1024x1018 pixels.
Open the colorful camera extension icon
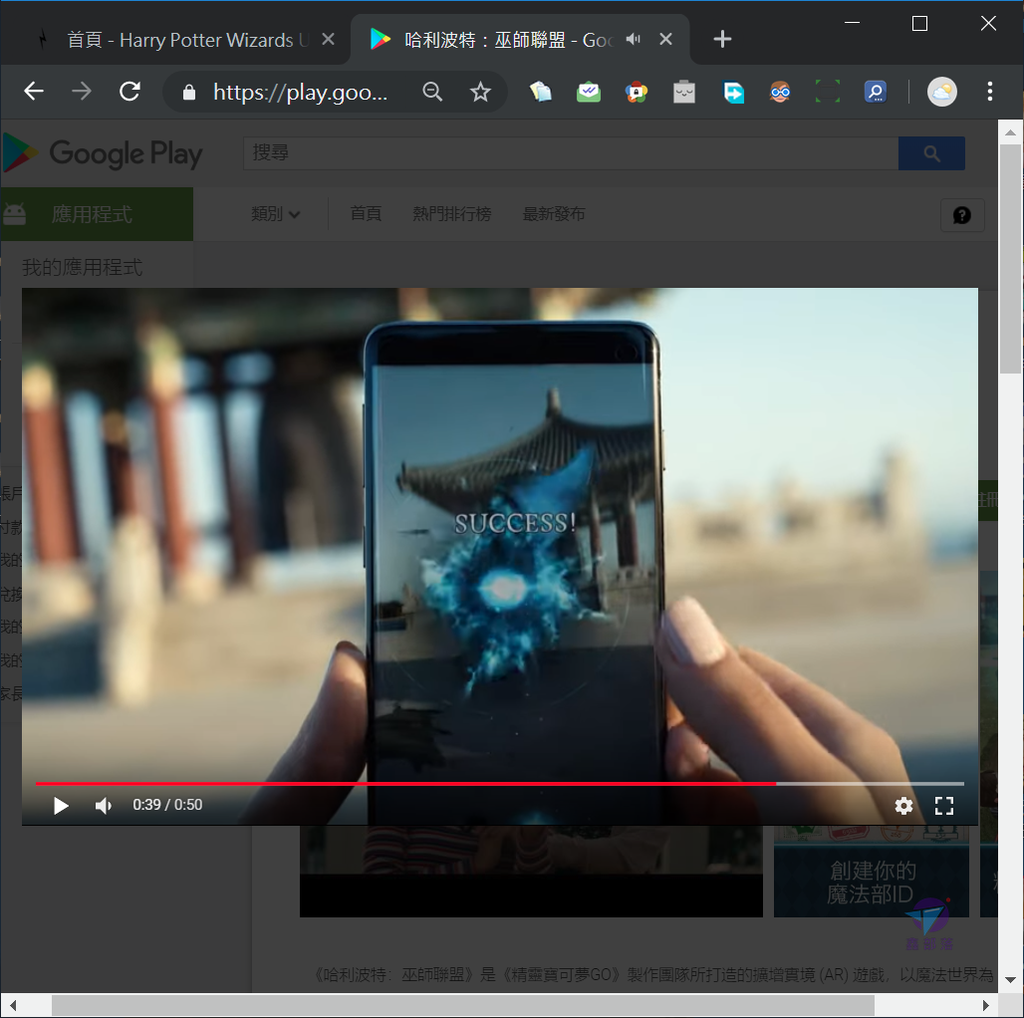tap(636, 91)
